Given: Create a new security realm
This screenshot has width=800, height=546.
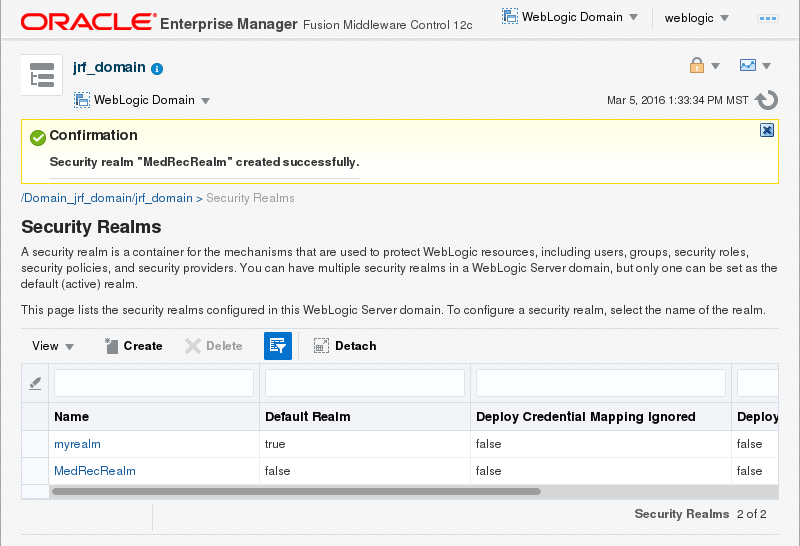Looking at the screenshot, I should 134,346.
